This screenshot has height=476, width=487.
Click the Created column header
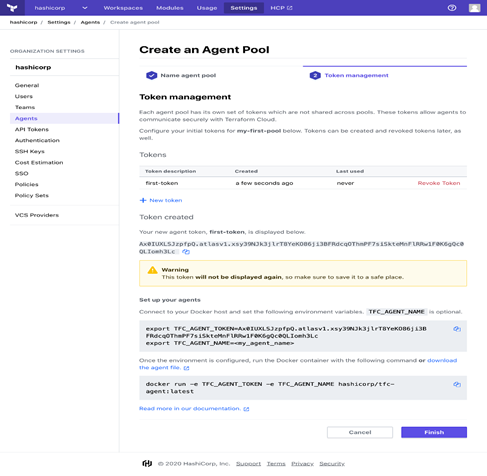click(246, 171)
